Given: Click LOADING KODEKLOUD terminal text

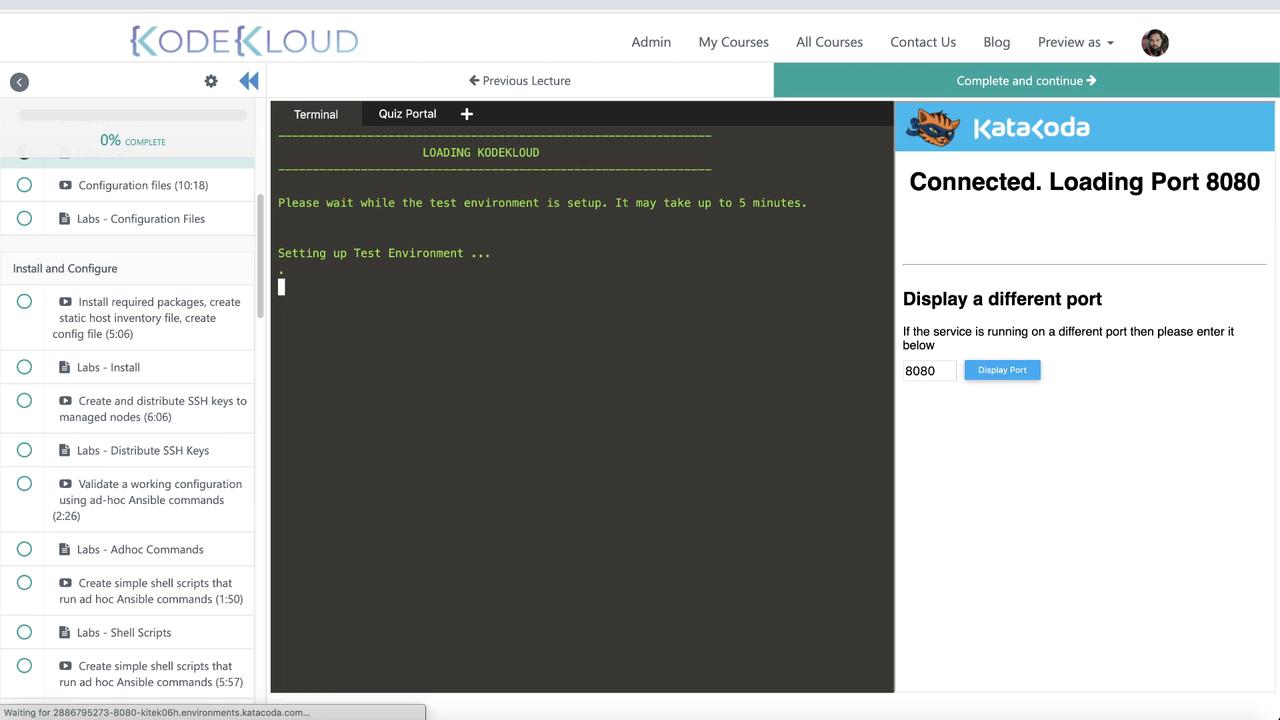Looking at the screenshot, I should click(x=481, y=153).
